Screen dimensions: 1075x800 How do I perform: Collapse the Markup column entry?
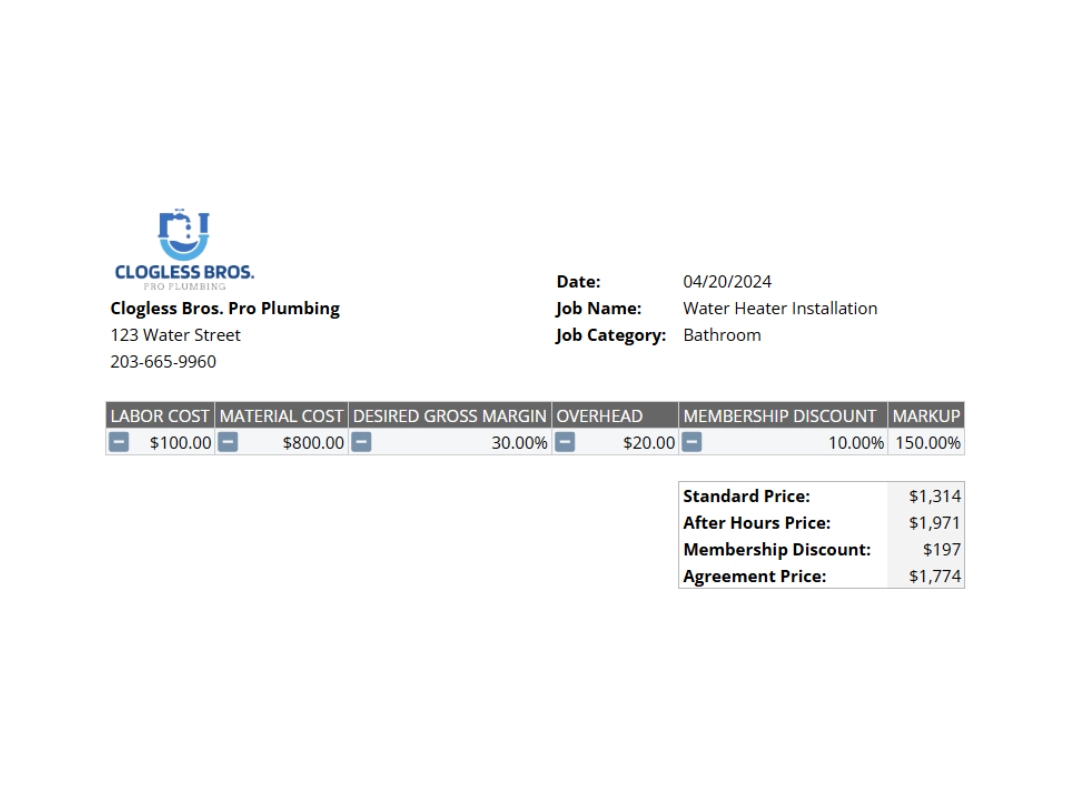[x=927, y=442]
